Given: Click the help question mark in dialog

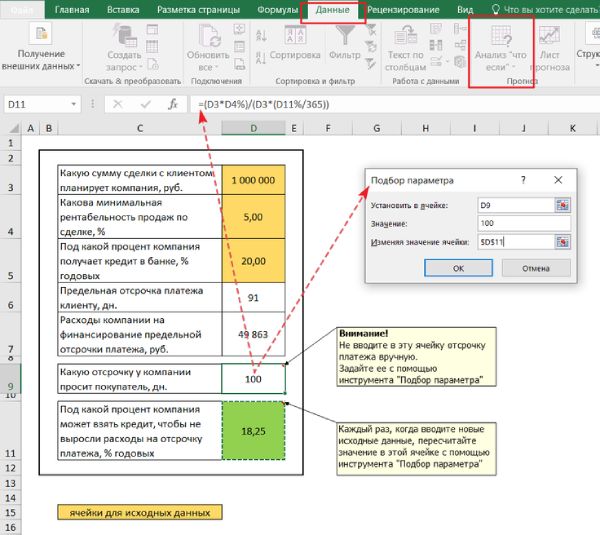Looking at the screenshot, I should 523,180.
